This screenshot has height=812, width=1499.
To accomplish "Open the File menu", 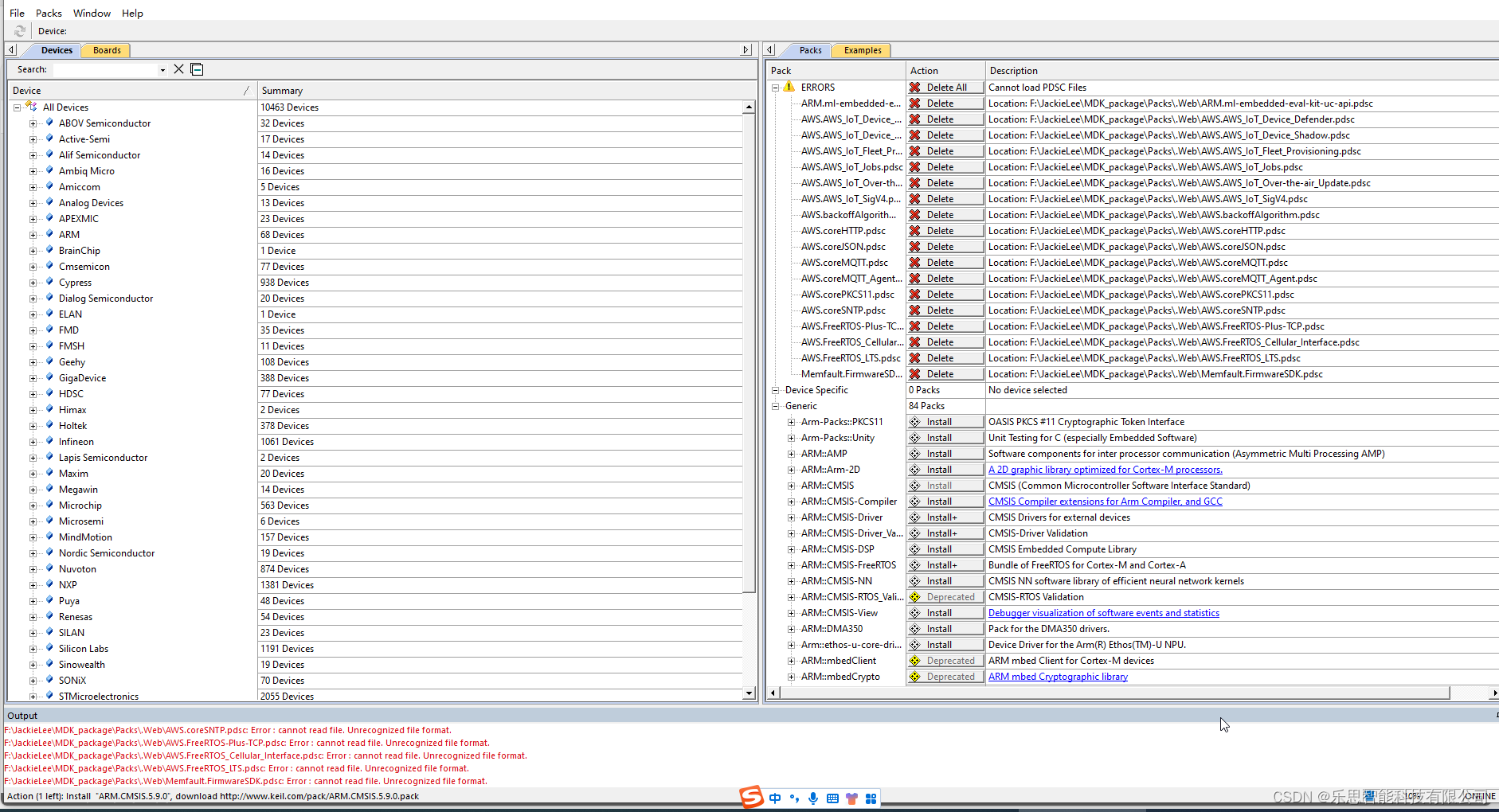I will pyautogui.click(x=17, y=13).
